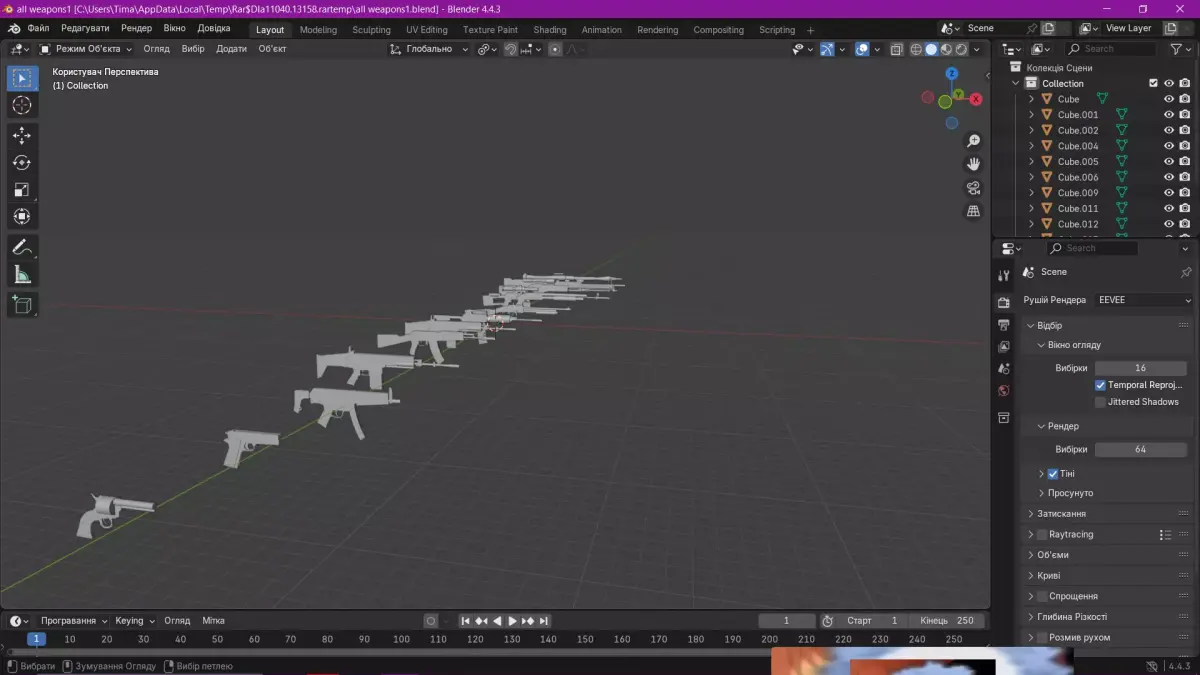Switch to wireframe viewport shading

pos(916,49)
